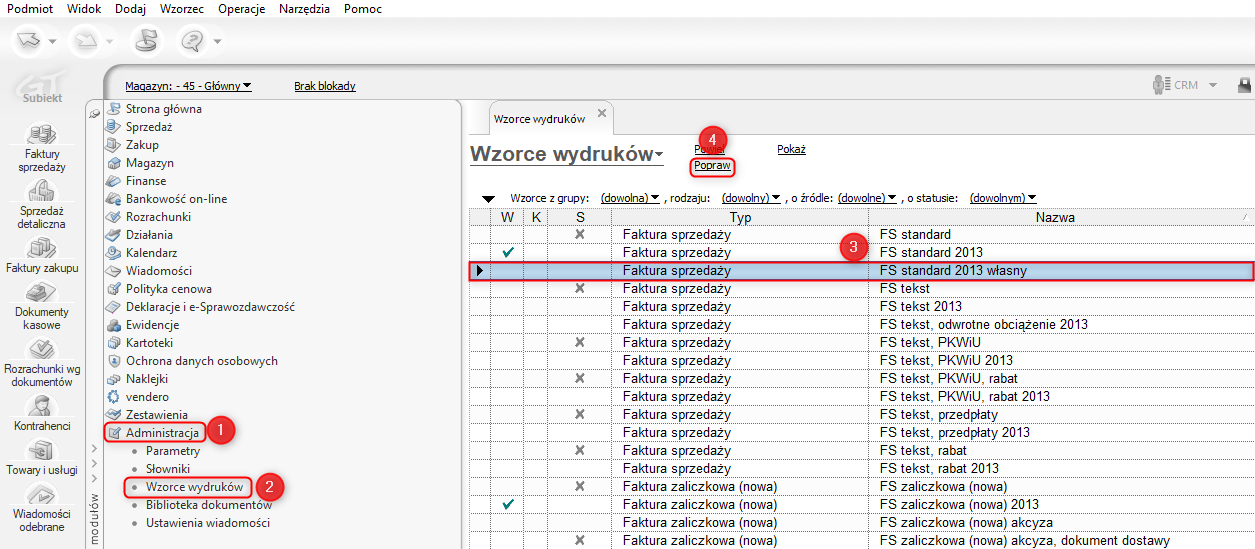Image resolution: width=1255 pixels, height=549 pixels.
Task: Open Biblioteka dokumentów under Administracja
Action: click(x=209, y=505)
